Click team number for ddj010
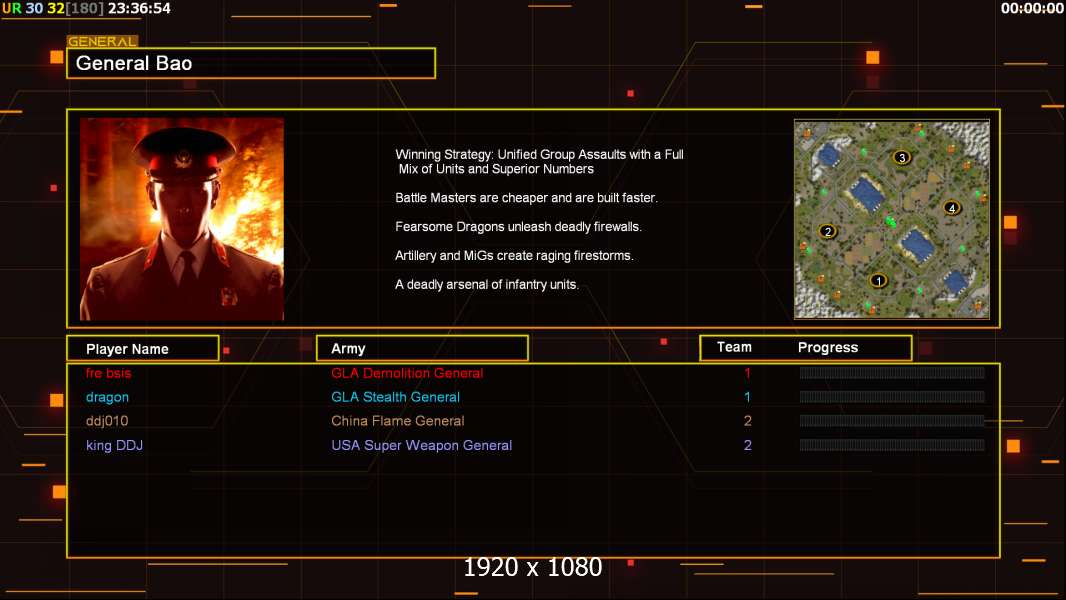This screenshot has height=600, width=1066. pos(747,421)
